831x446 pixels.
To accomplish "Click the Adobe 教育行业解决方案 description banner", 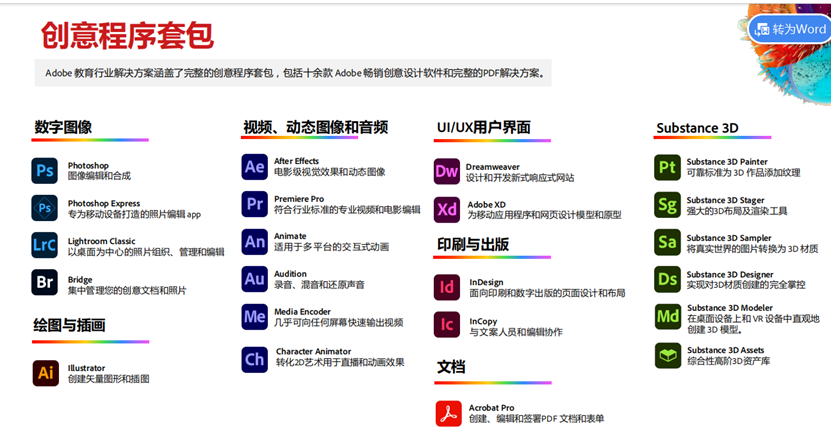I will pyautogui.click(x=293, y=73).
